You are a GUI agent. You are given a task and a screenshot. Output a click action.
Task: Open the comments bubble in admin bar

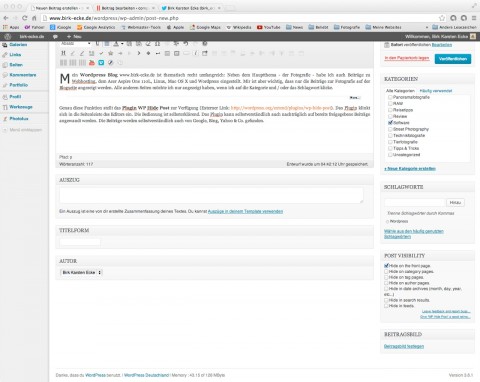point(55,36)
